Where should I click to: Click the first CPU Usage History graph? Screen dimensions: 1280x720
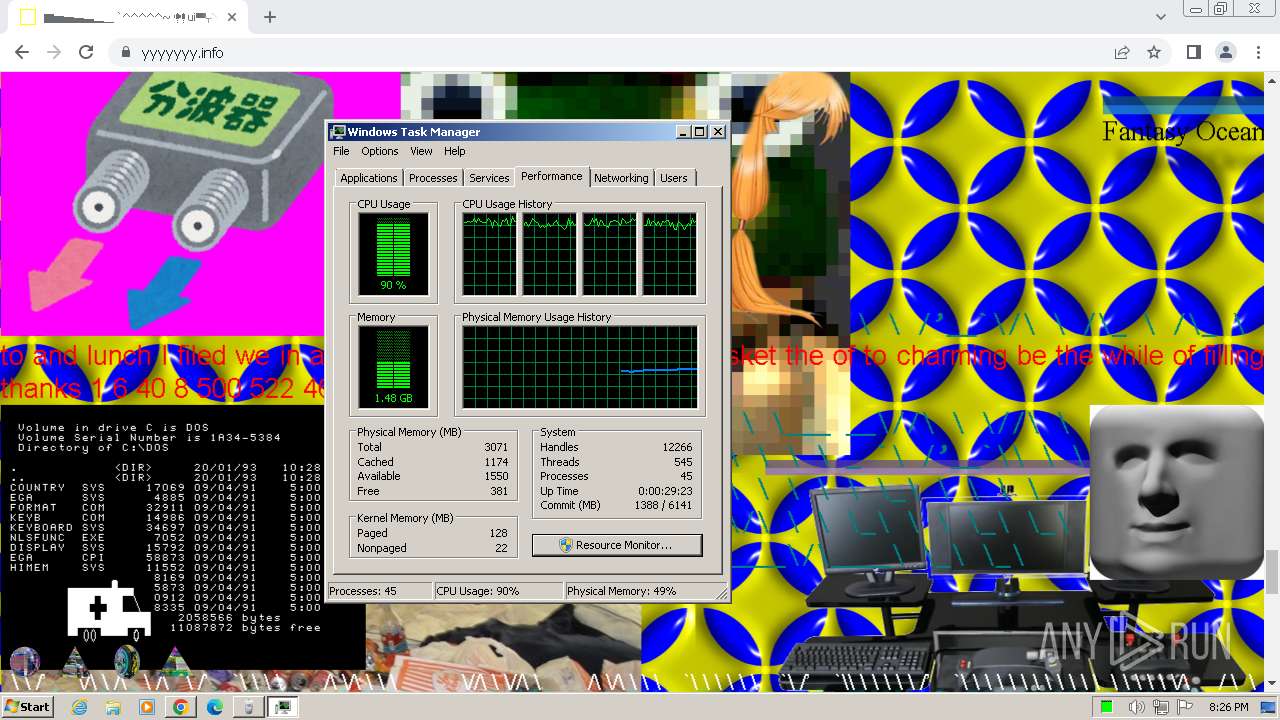(x=489, y=254)
